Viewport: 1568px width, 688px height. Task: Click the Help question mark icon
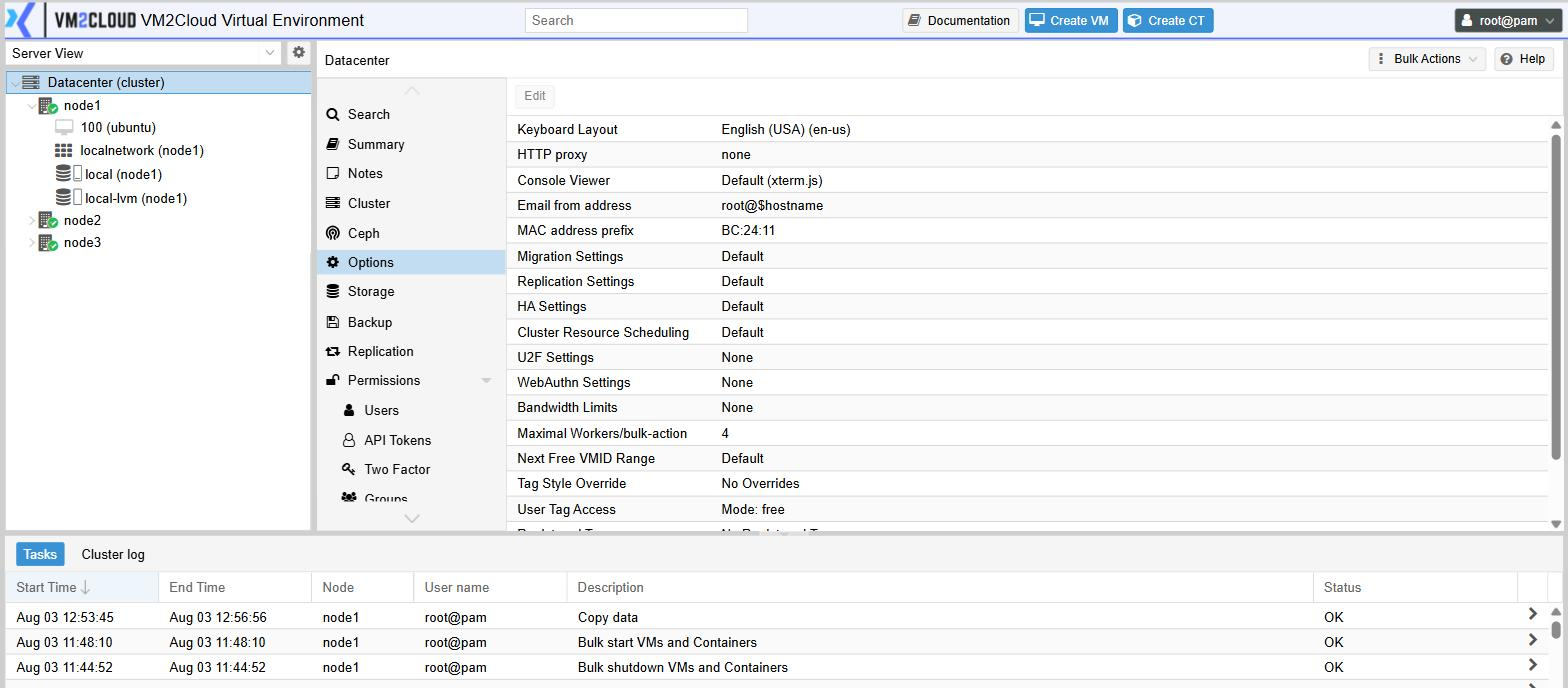(1507, 59)
